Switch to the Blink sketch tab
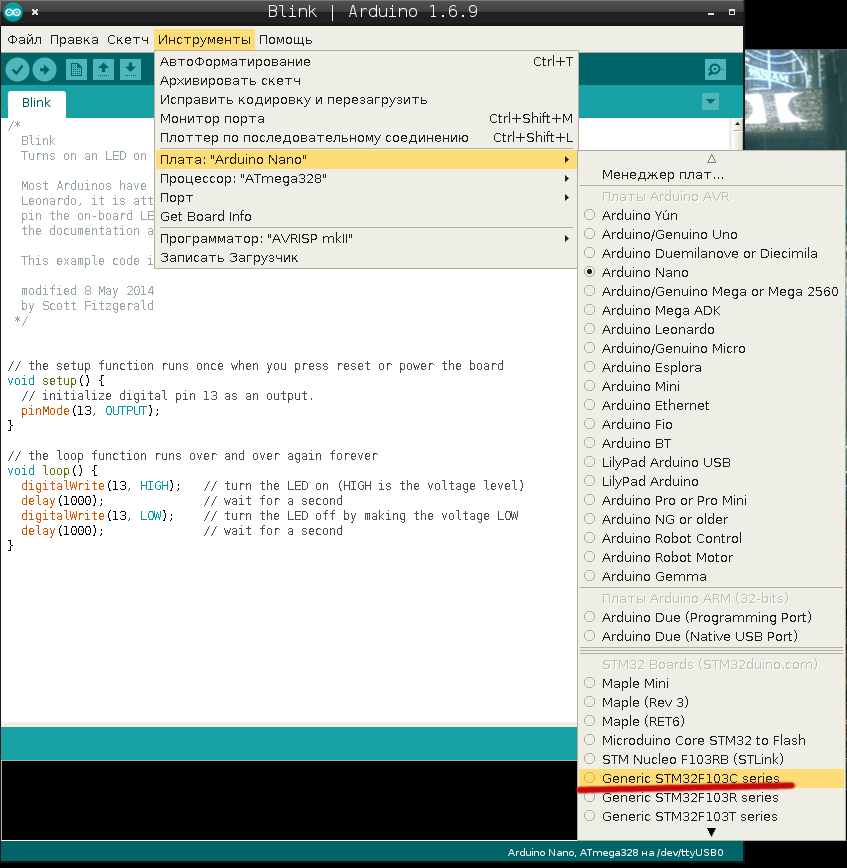This screenshot has height=868, width=847. pyautogui.click(x=37, y=103)
